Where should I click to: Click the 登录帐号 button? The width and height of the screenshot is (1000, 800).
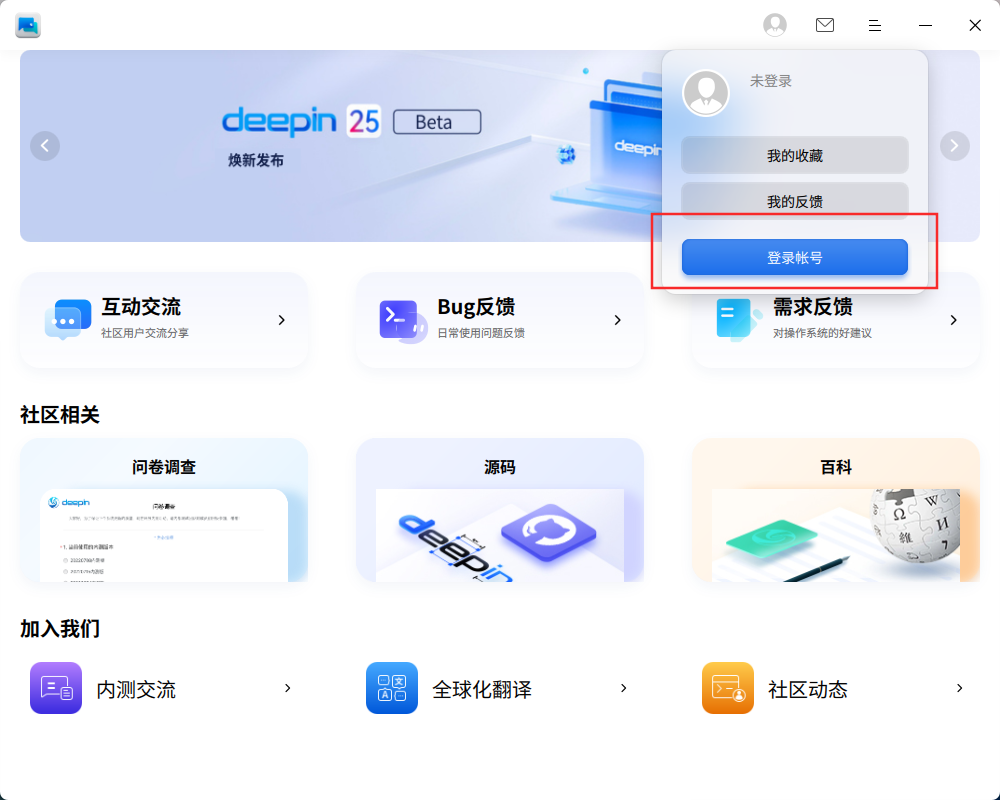coord(795,257)
